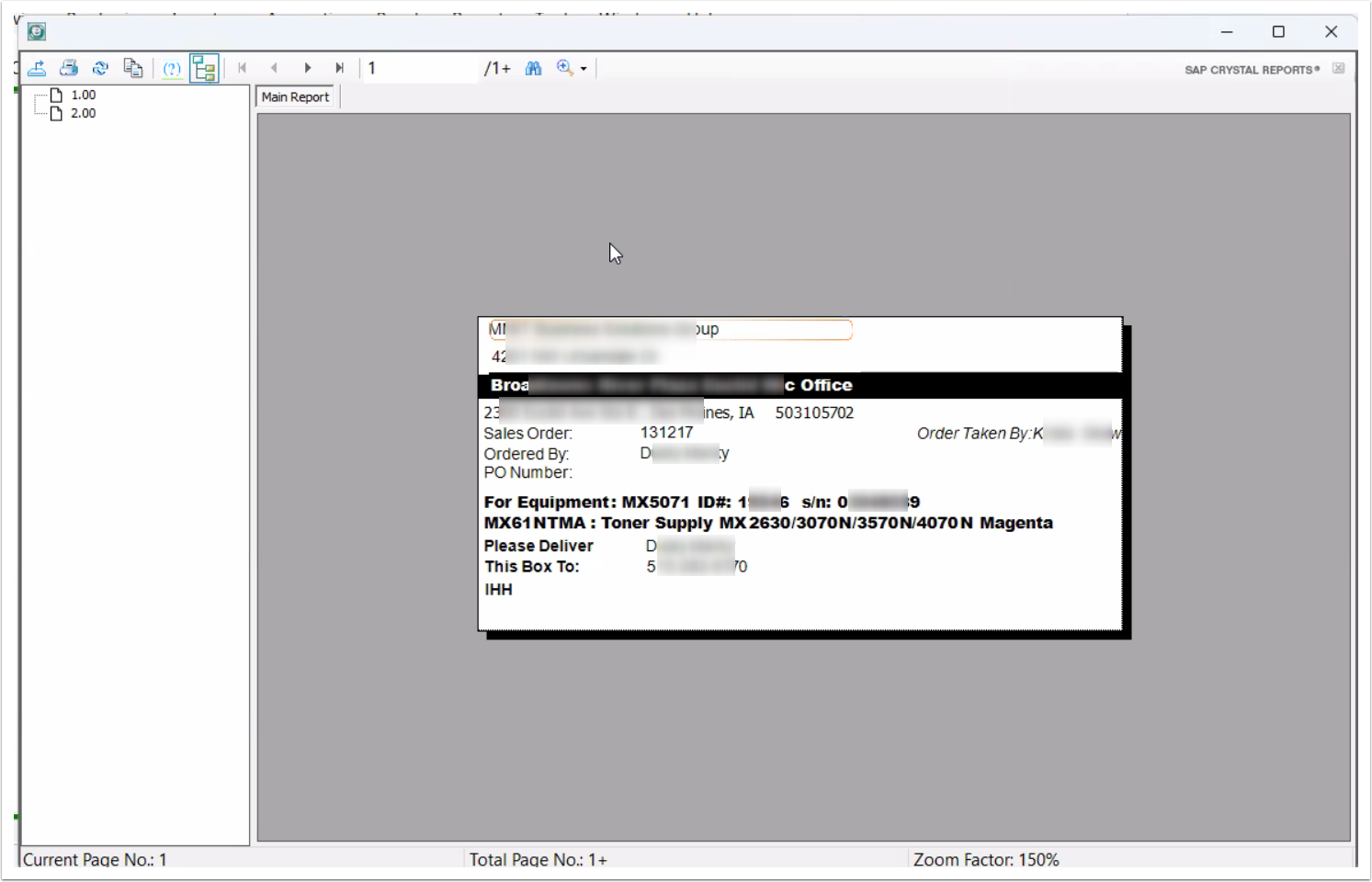
Task: Go to the first report page
Action: [x=243, y=67]
